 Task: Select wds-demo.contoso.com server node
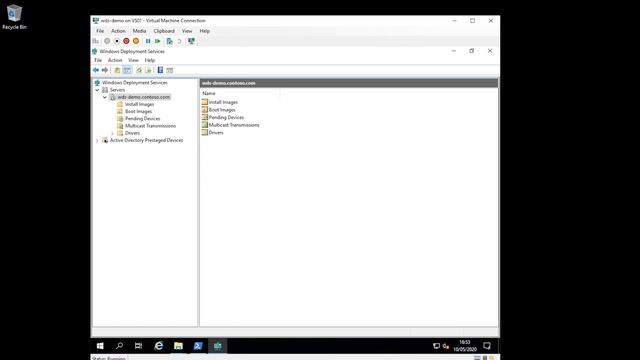click(x=144, y=97)
